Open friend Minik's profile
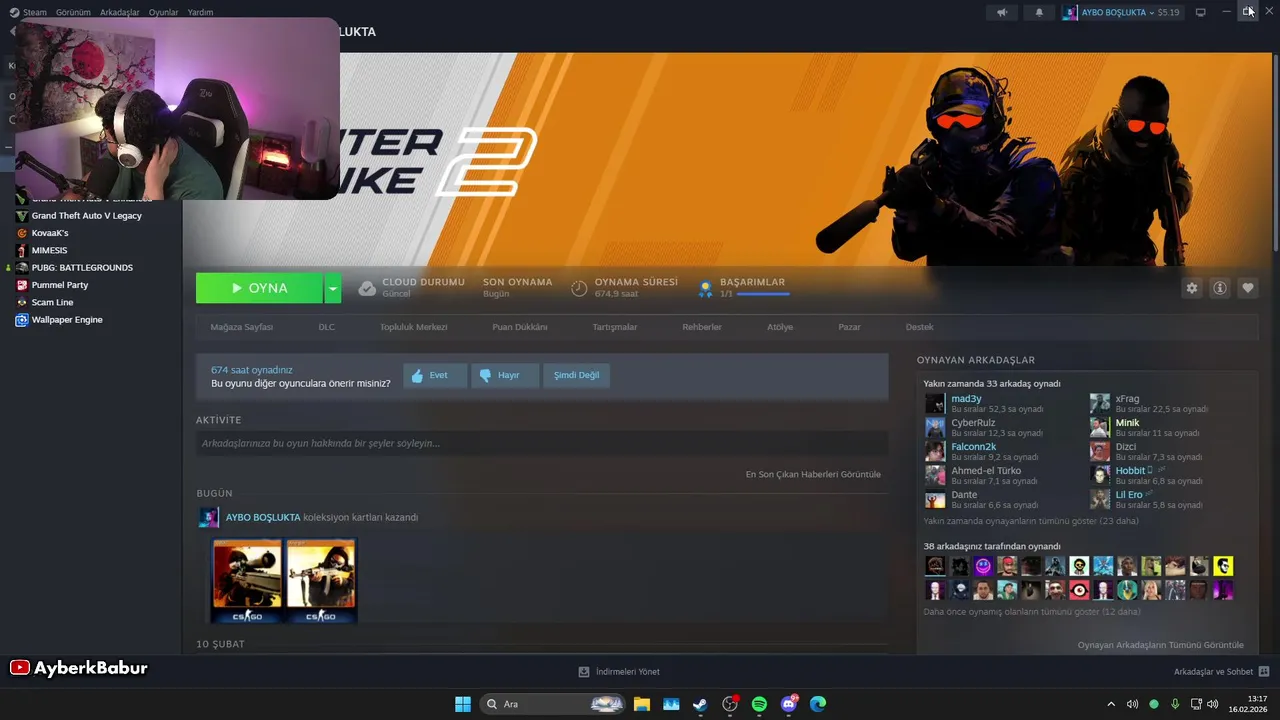 tap(1127, 423)
